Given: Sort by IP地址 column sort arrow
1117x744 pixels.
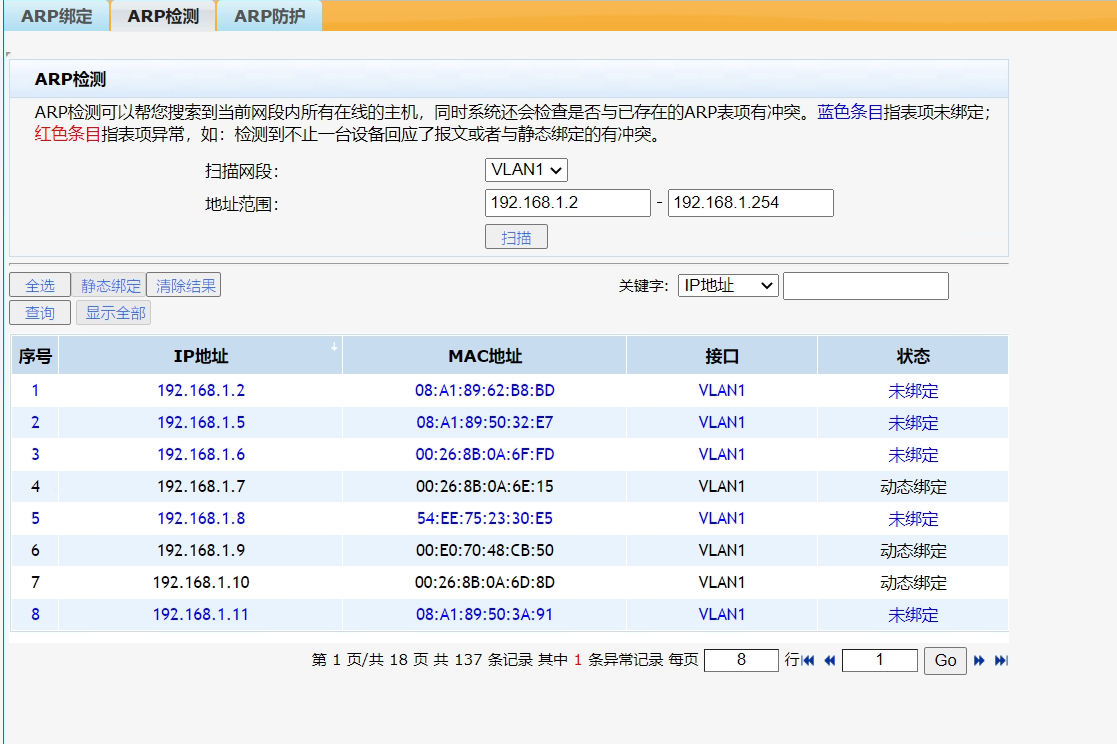Looking at the screenshot, I should pyautogui.click(x=334, y=346).
